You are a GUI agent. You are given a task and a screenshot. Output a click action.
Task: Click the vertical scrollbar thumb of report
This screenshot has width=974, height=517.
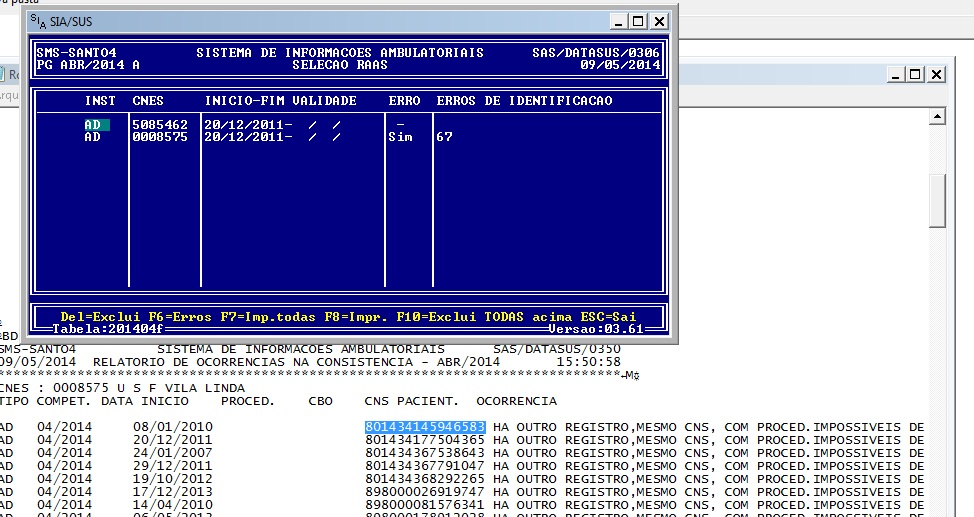(937, 200)
